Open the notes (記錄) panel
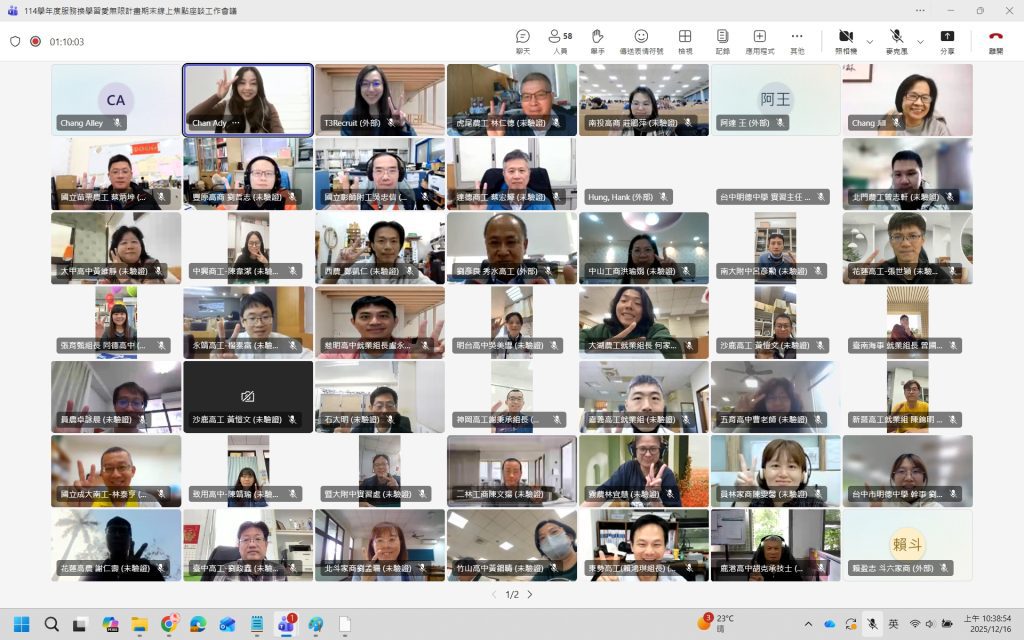The height and width of the screenshot is (640, 1024). 722,41
